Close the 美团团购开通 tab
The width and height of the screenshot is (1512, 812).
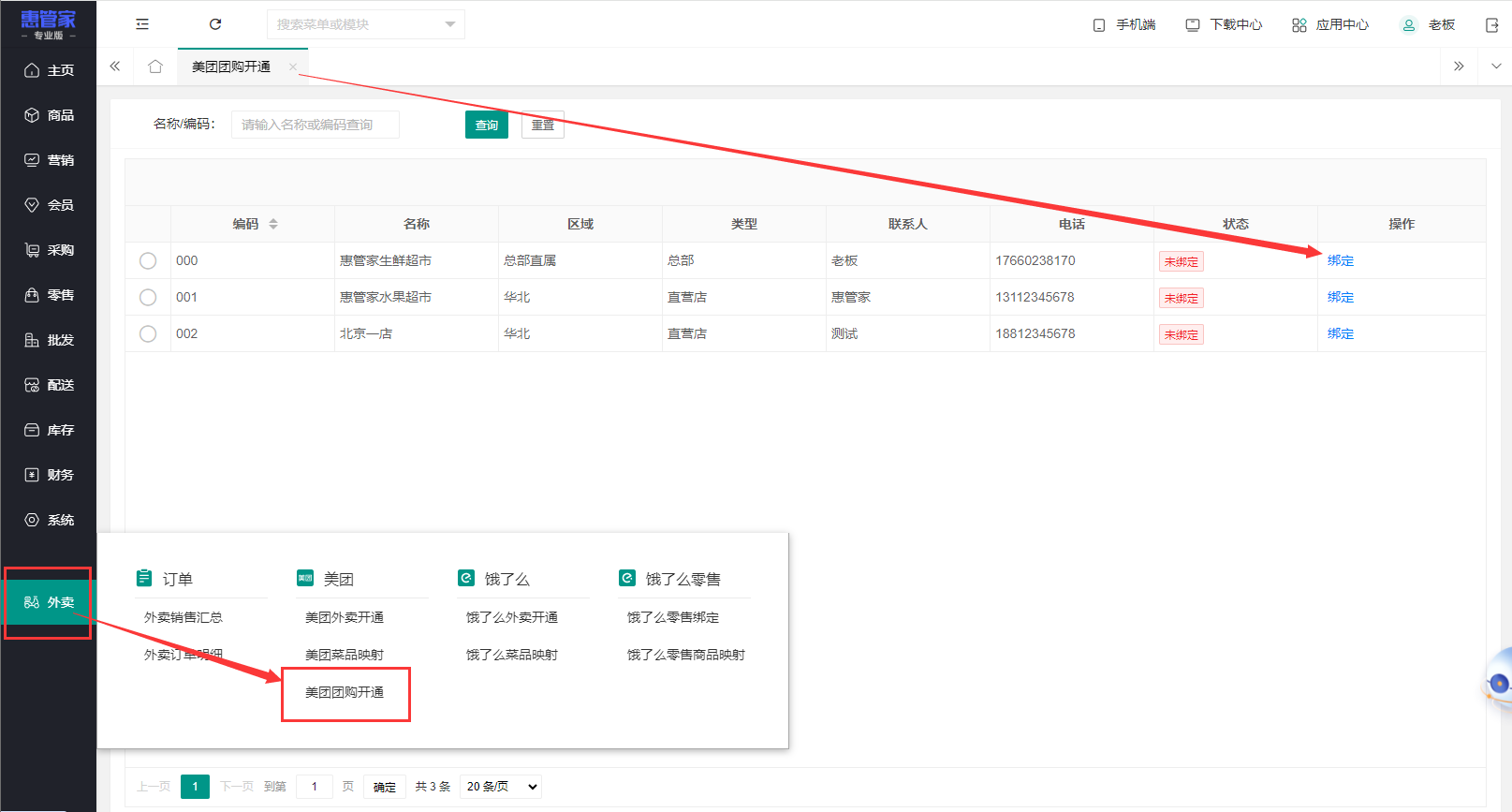(x=293, y=66)
